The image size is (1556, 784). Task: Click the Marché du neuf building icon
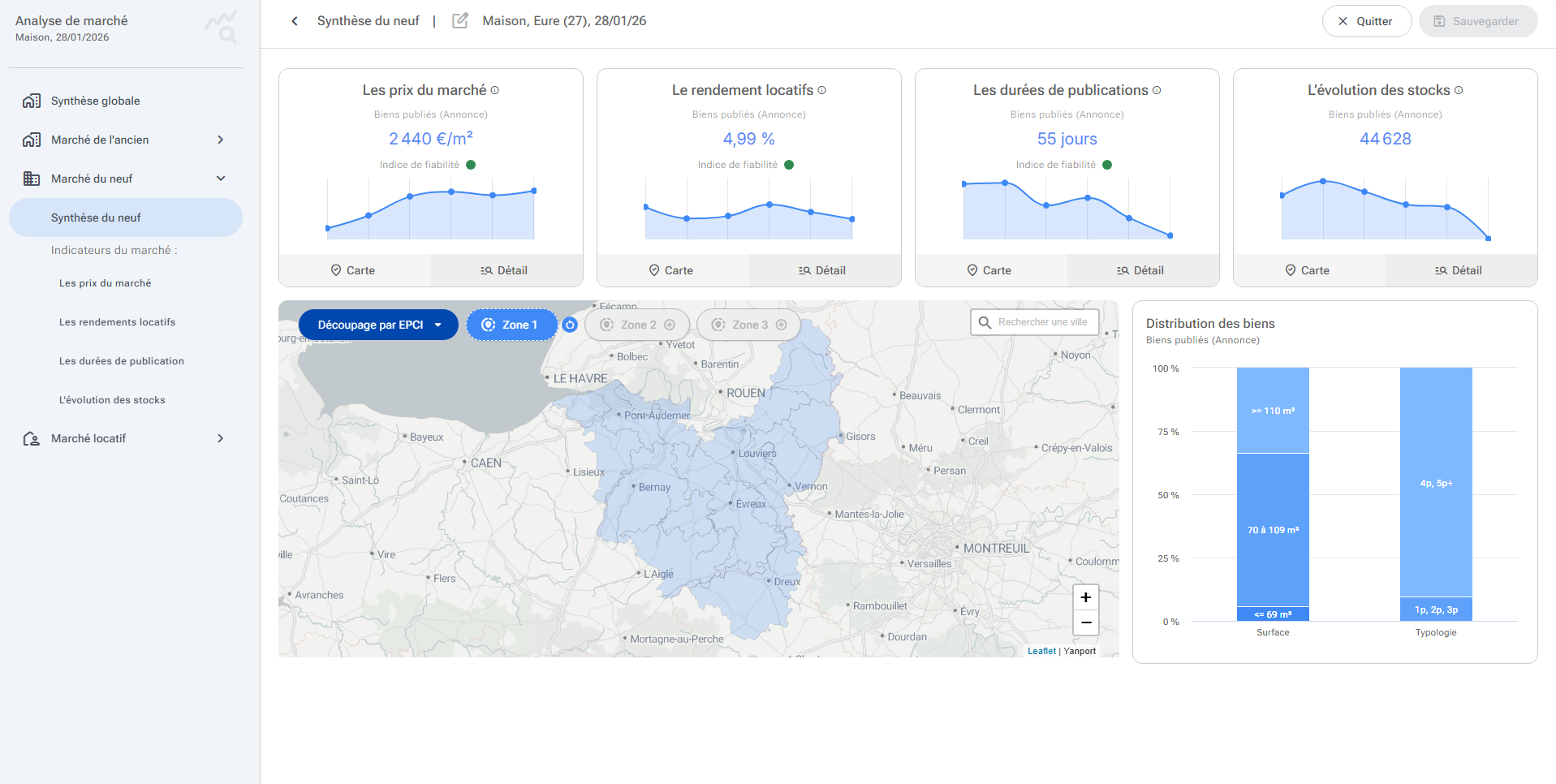coord(32,179)
